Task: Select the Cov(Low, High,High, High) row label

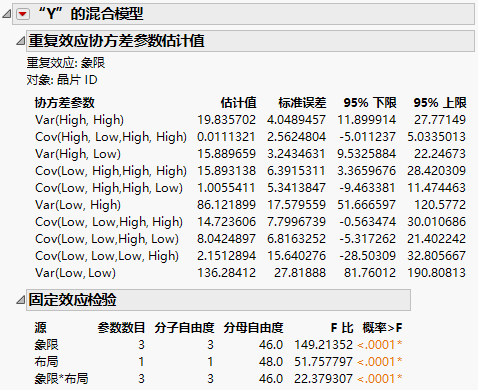Action: point(111,171)
